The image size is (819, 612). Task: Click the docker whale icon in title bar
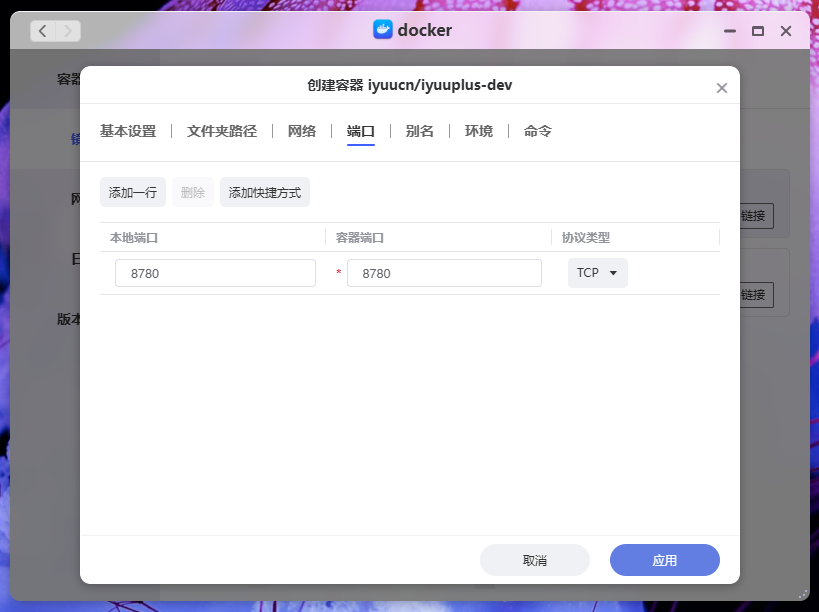point(383,30)
